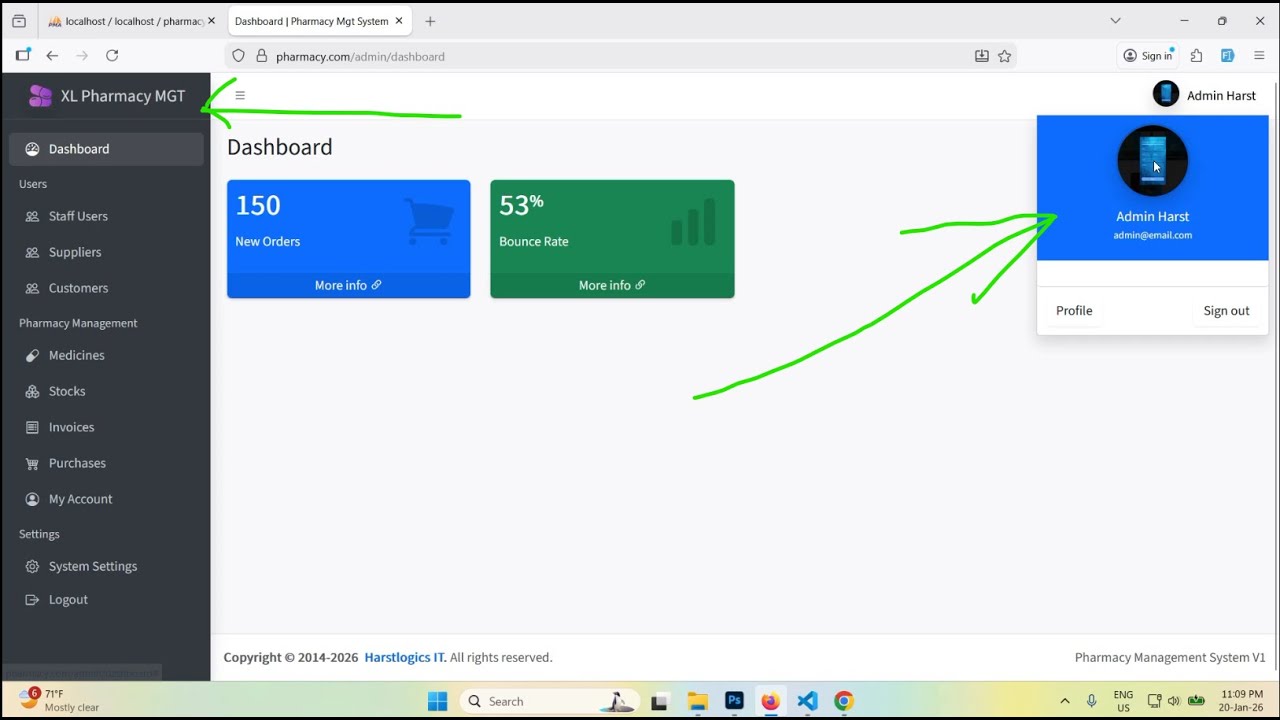Open a new browser tab
Screen dimensions: 1280x720
[x=430, y=21]
